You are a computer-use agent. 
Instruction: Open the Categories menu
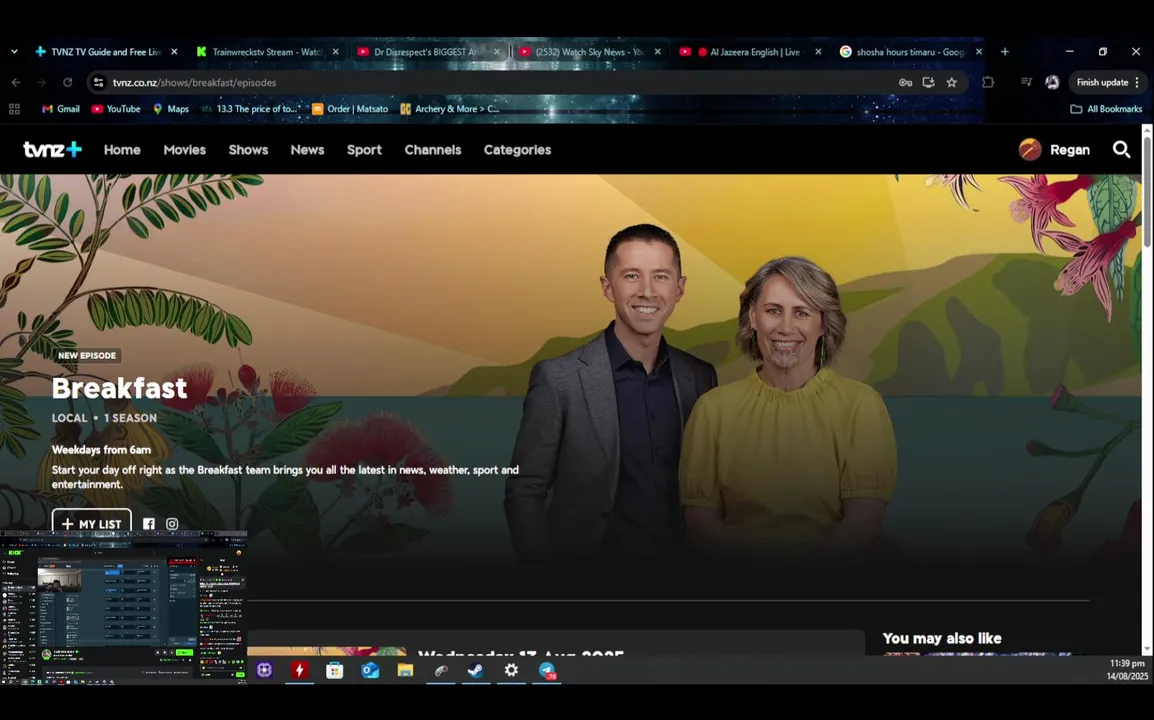click(517, 149)
